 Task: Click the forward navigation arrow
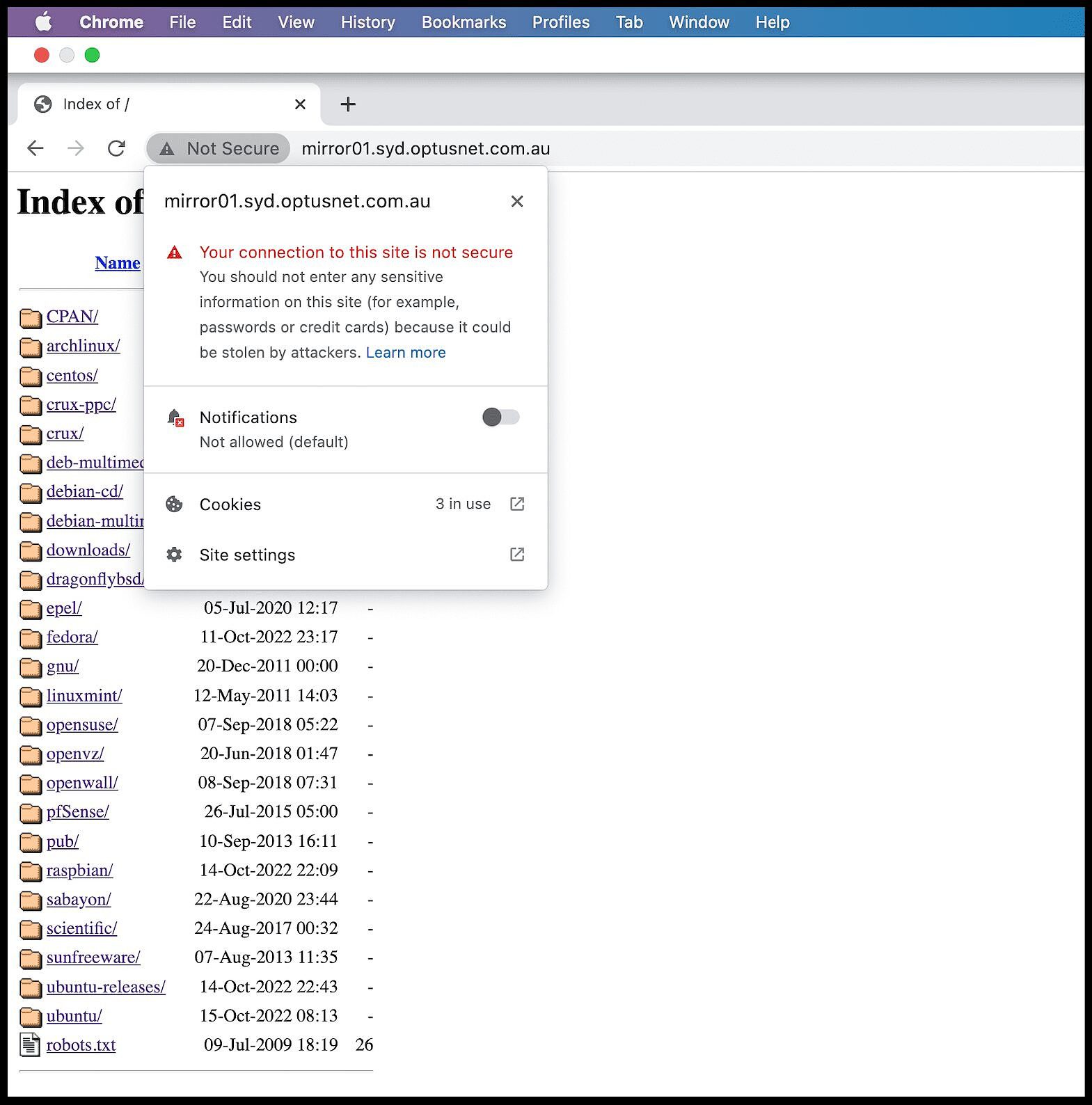(76, 148)
